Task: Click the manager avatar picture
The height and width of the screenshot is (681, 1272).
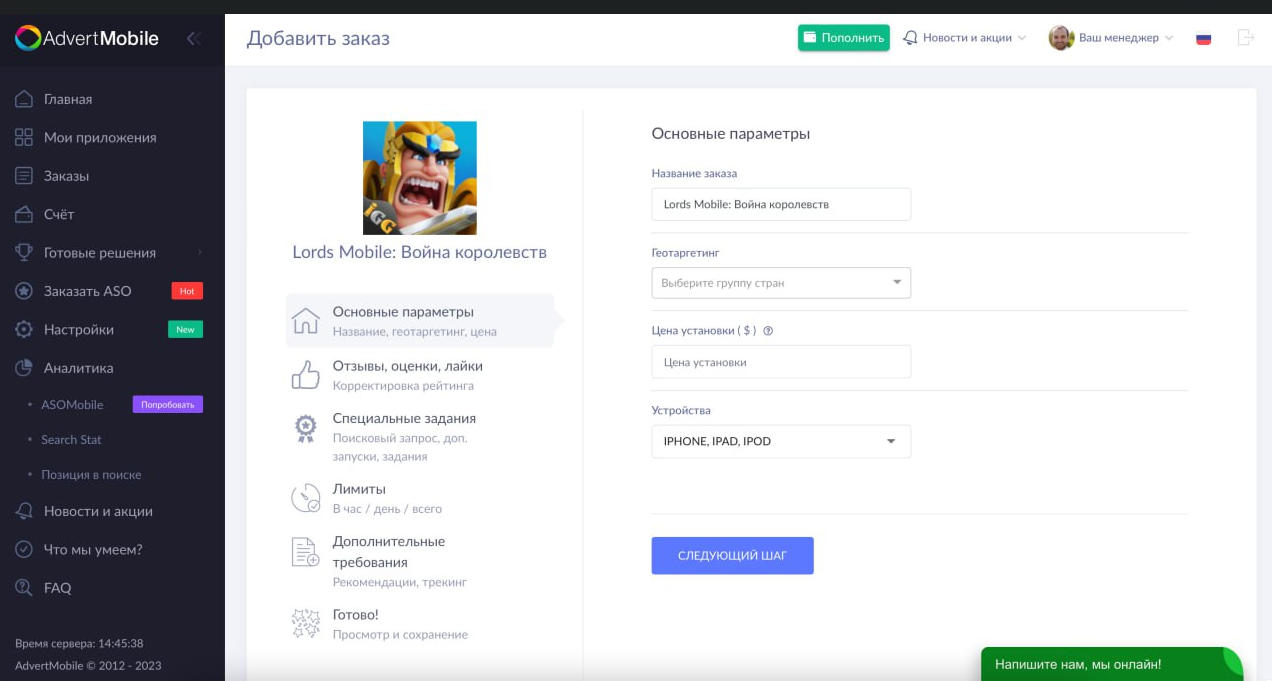Action: pyautogui.click(x=1061, y=38)
